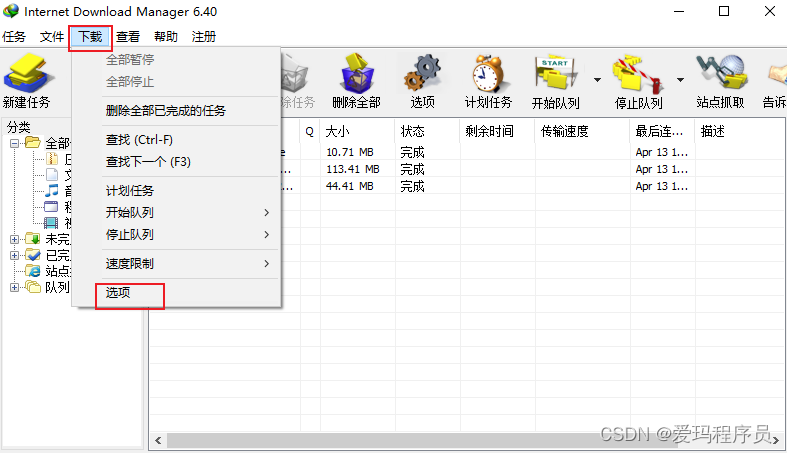
Task: Sort by the Q column header
Action: 310,131
